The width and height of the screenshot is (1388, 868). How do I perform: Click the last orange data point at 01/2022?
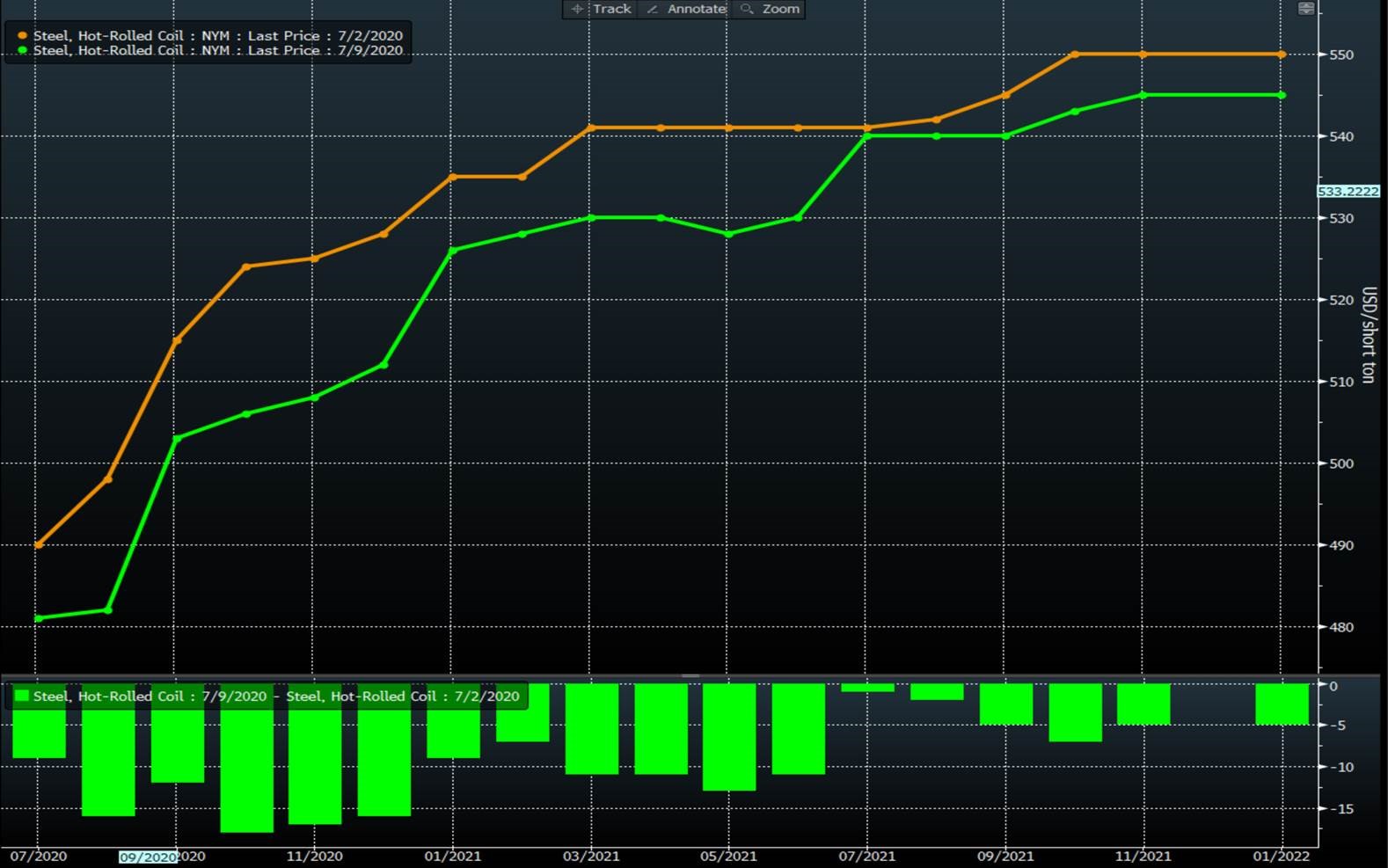[1282, 55]
